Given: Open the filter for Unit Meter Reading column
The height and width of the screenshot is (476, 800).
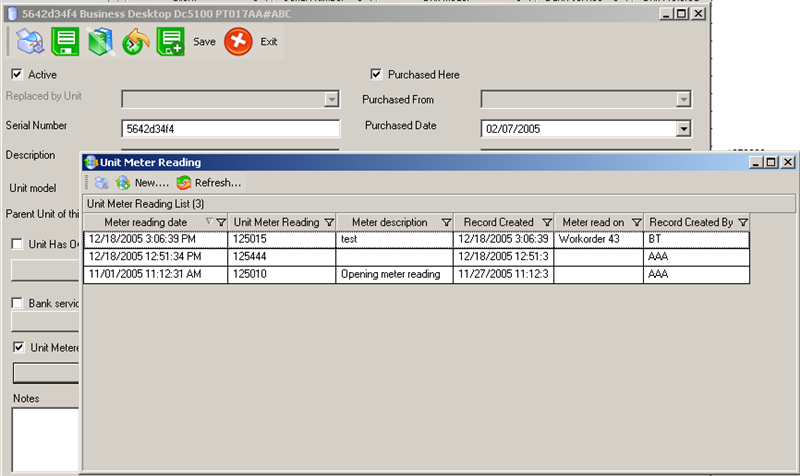Looking at the screenshot, I should [x=329, y=222].
